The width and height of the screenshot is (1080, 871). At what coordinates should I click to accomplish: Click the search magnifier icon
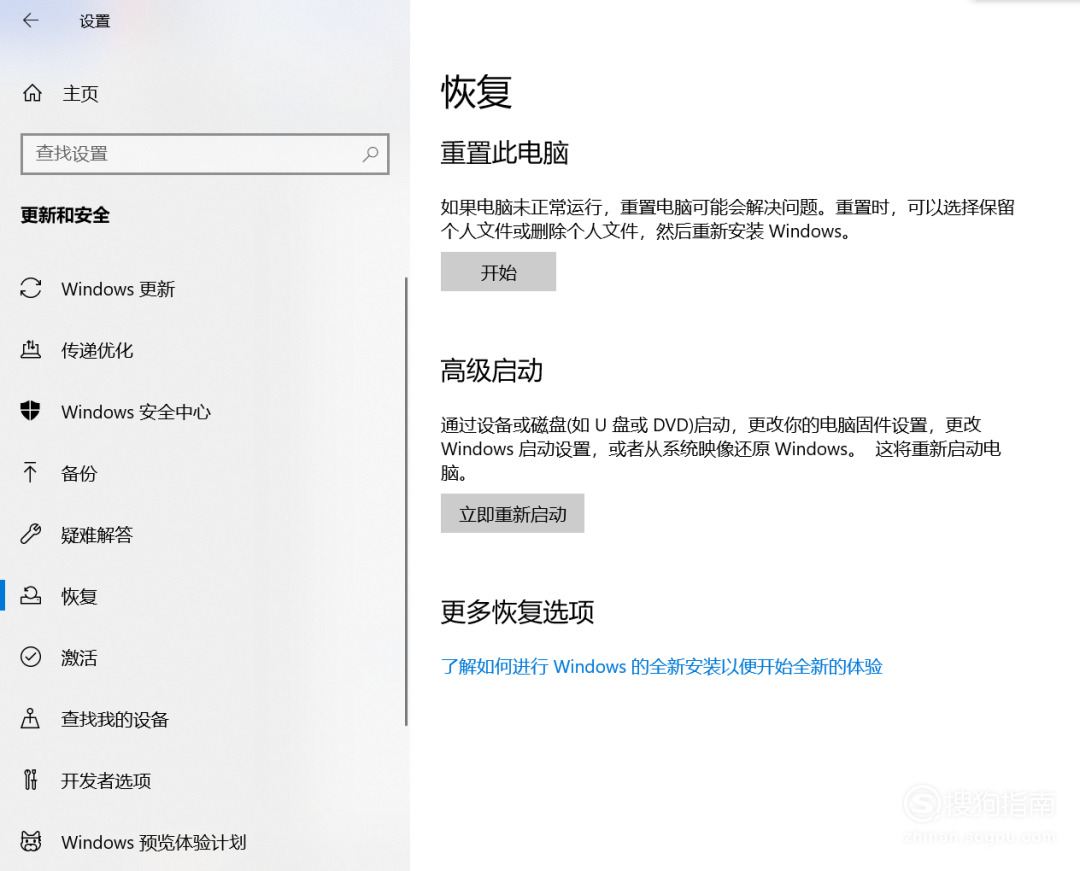click(371, 154)
